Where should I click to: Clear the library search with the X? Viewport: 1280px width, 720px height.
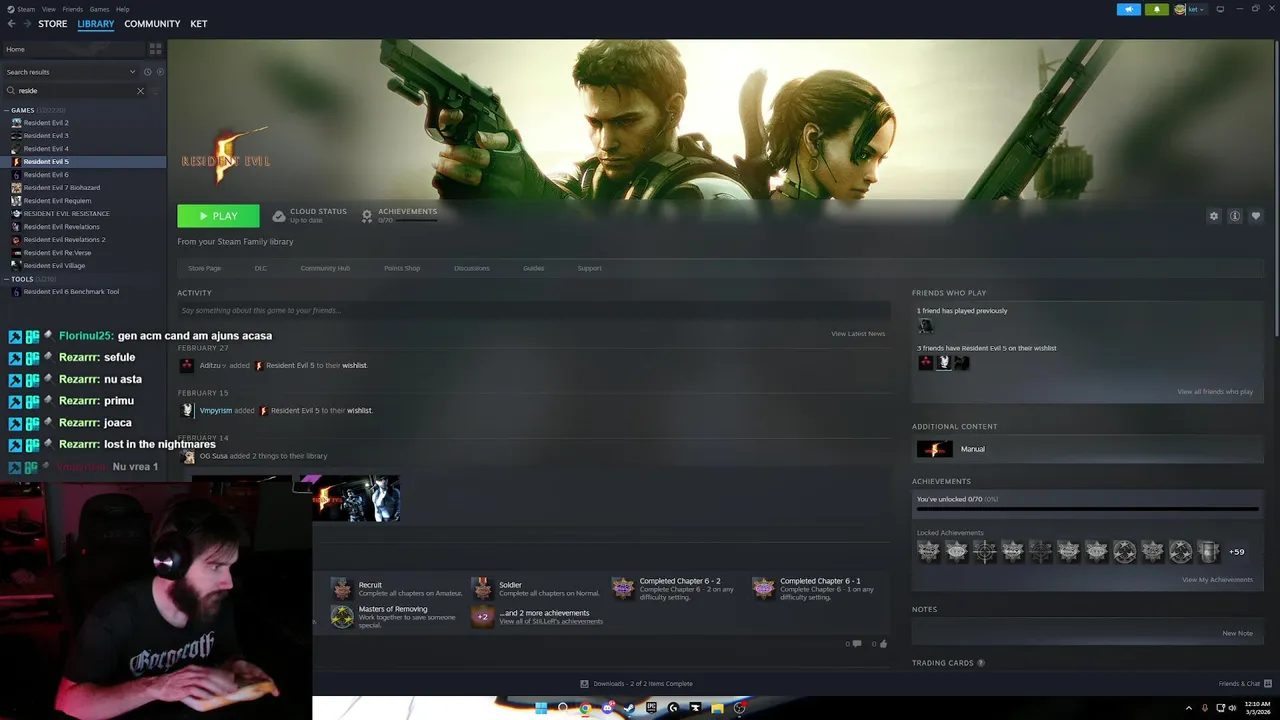coord(140,91)
